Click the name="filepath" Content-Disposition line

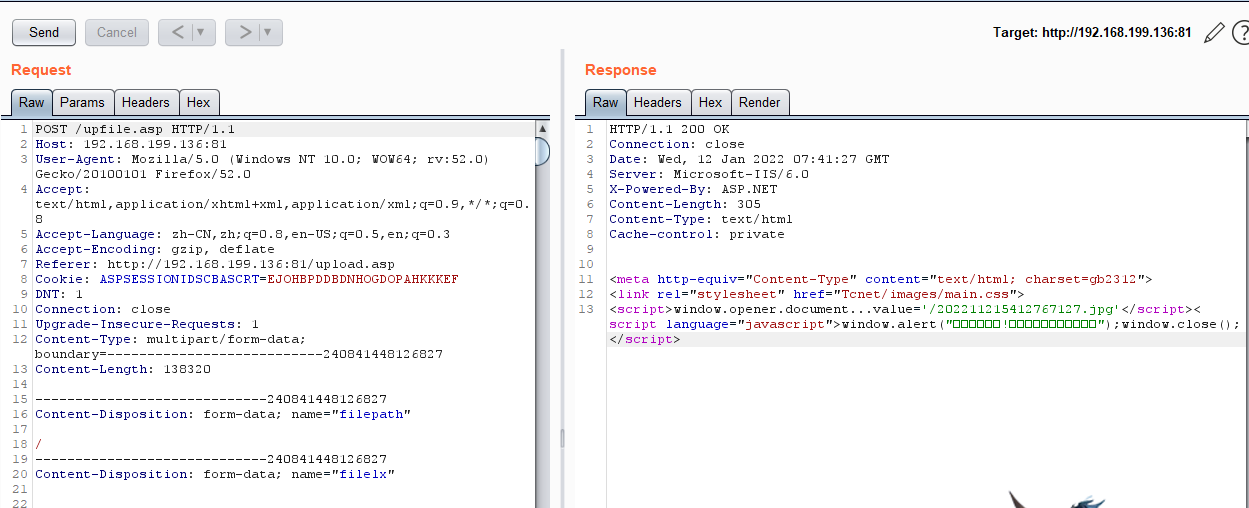pyautogui.click(x=223, y=414)
